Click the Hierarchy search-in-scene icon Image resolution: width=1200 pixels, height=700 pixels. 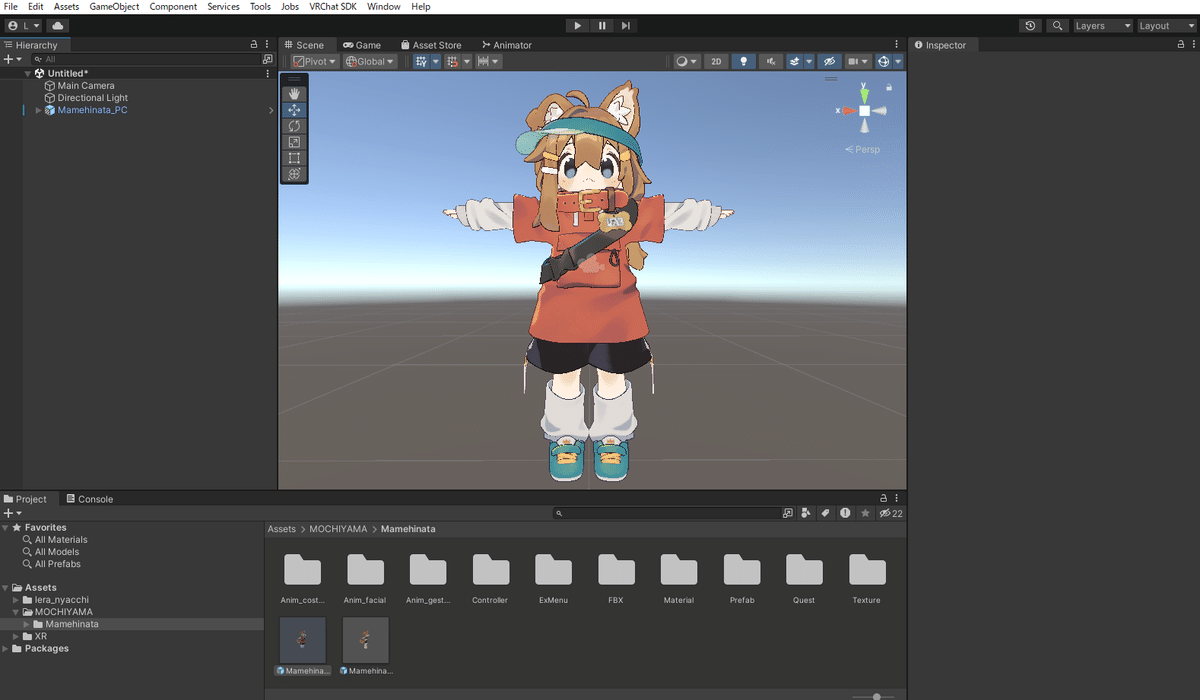click(x=267, y=60)
